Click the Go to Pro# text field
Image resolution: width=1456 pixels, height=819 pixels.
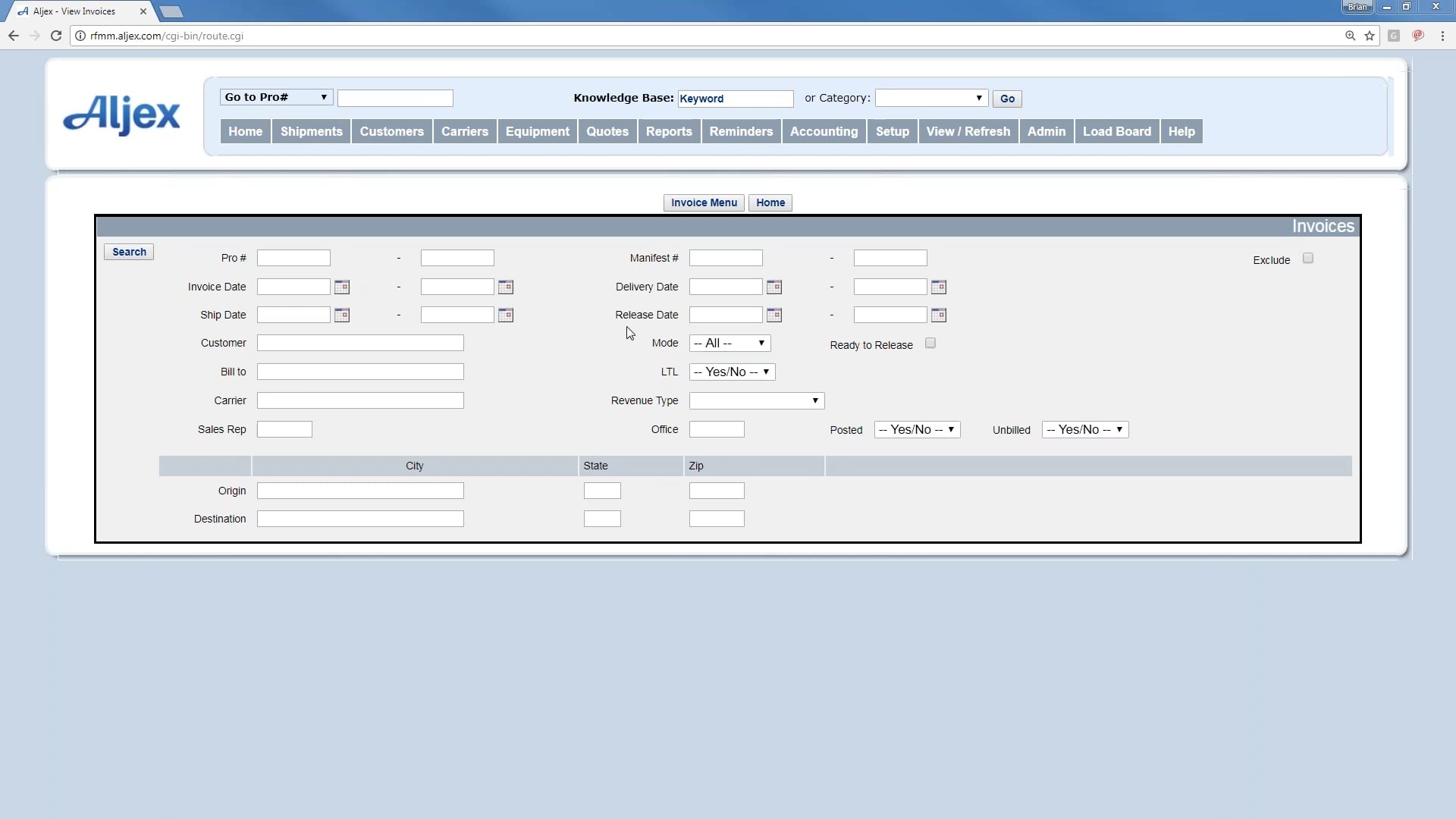(395, 98)
